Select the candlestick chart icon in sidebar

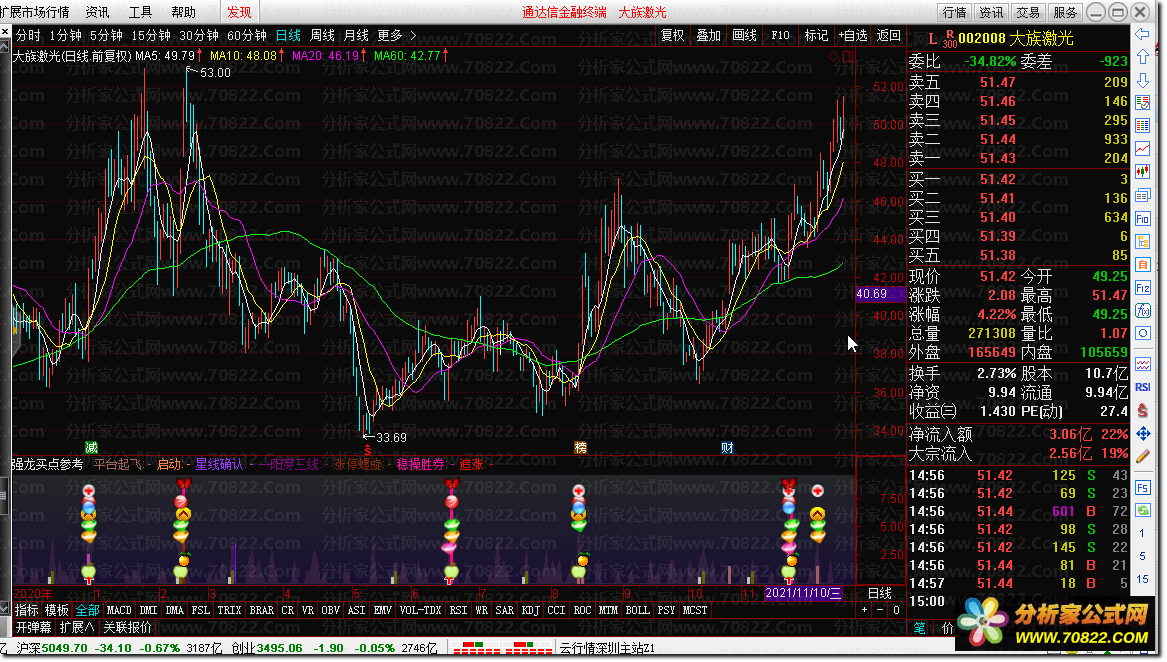[1142, 172]
